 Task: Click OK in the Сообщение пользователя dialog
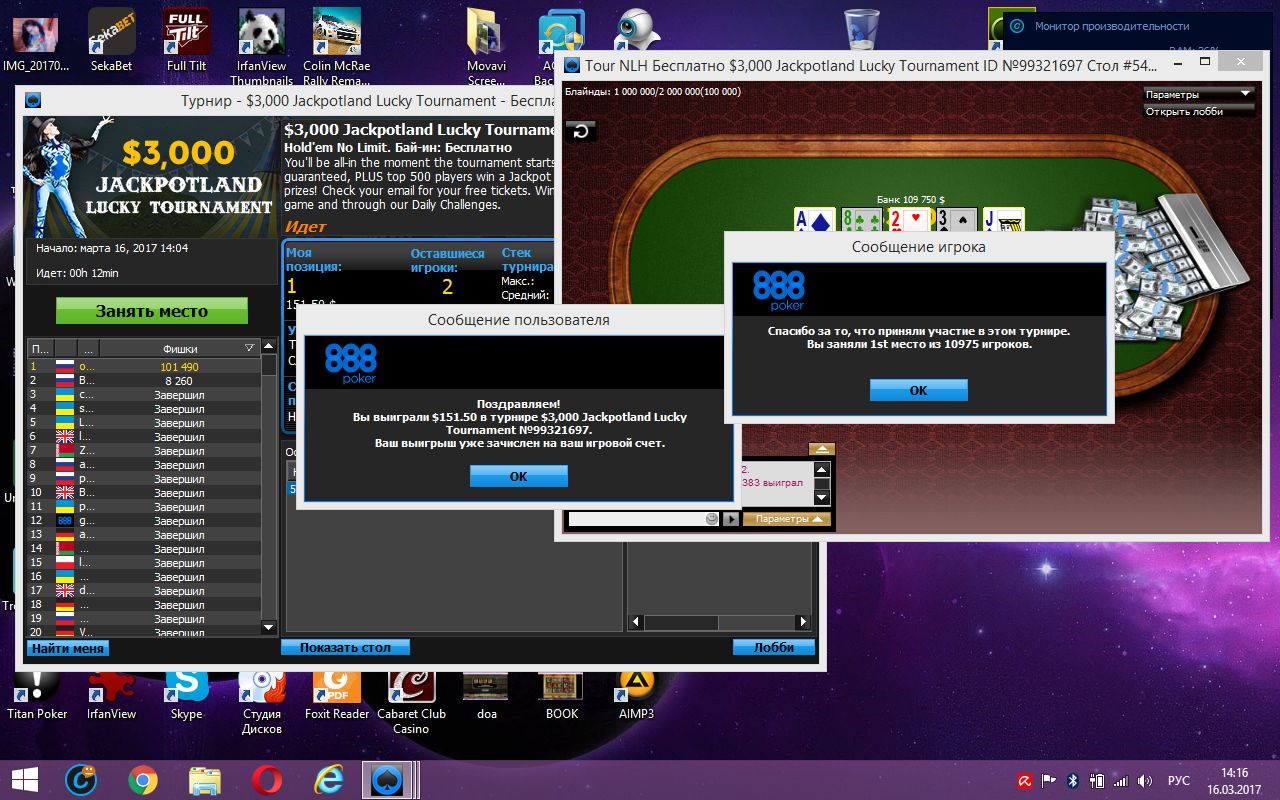[x=518, y=476]
